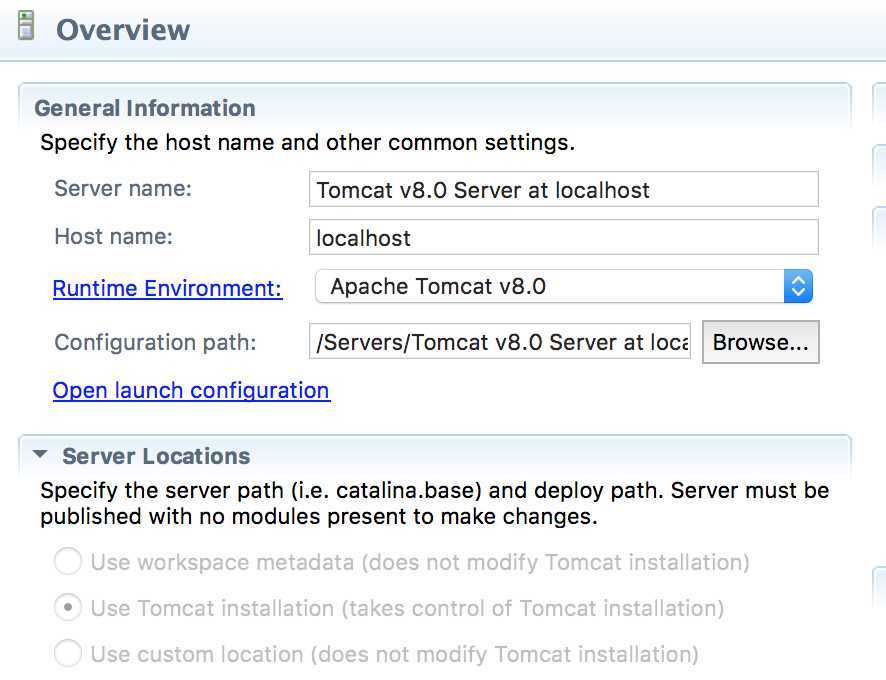The image size is (886, 680).
Task: Click into the Host name field
Action: pos(563,237)
